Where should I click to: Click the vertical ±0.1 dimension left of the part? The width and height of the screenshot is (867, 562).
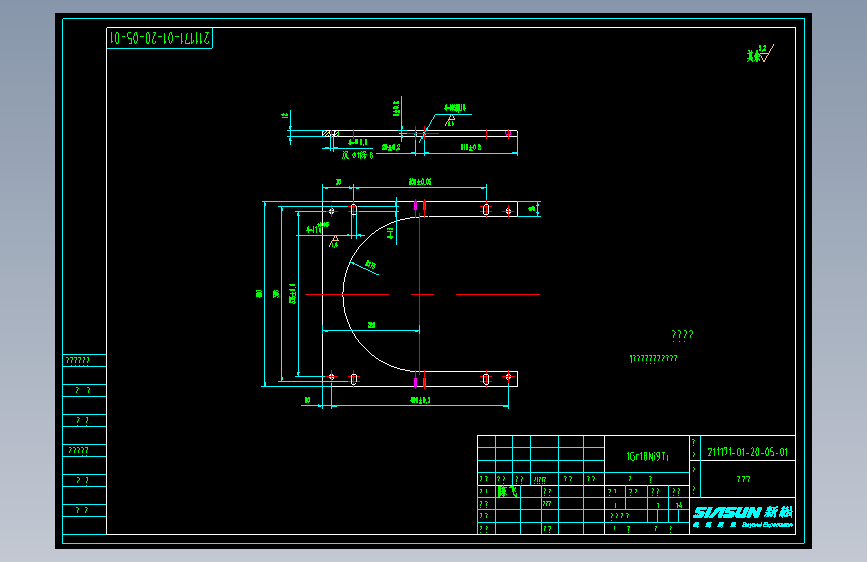pyautogui.click(x=293, y=294)
